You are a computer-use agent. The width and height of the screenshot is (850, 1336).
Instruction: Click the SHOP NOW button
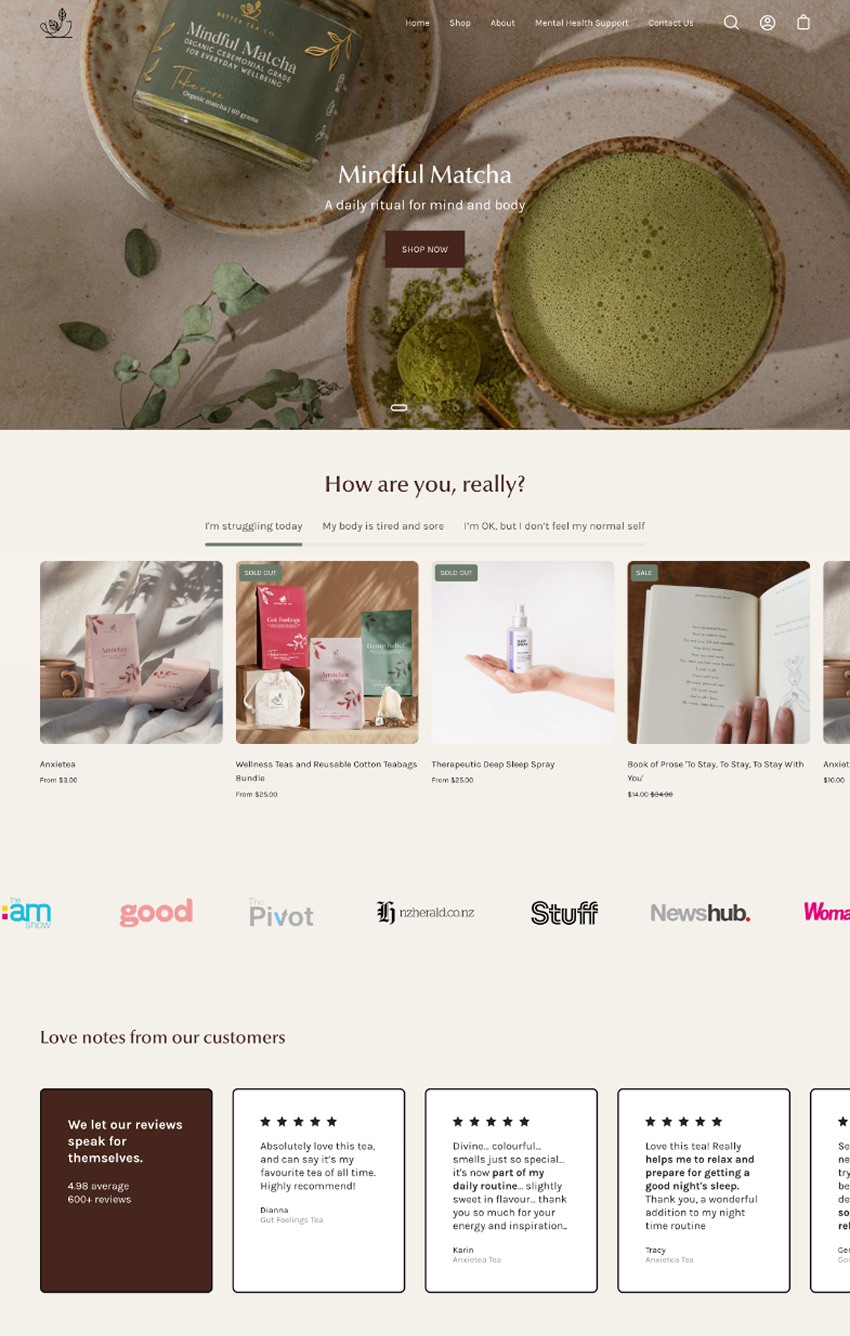tap(425, 249)
